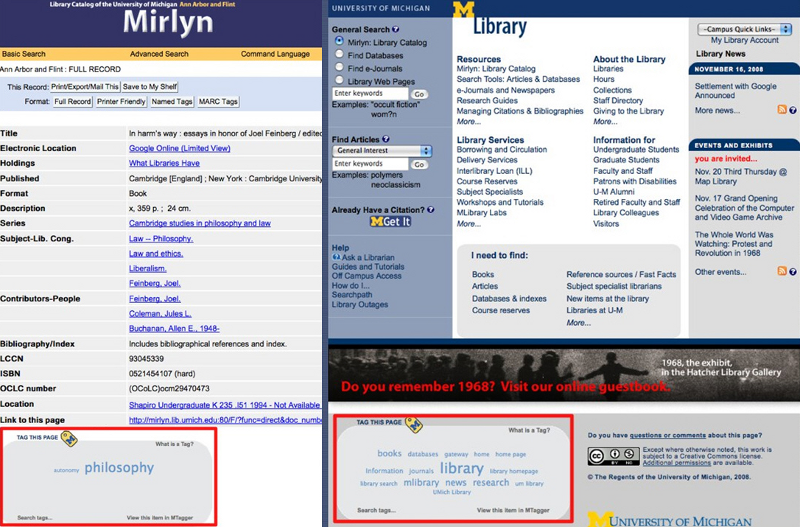Click the tag icon in Mirlyn's Tag This Page box

[69, 437]
